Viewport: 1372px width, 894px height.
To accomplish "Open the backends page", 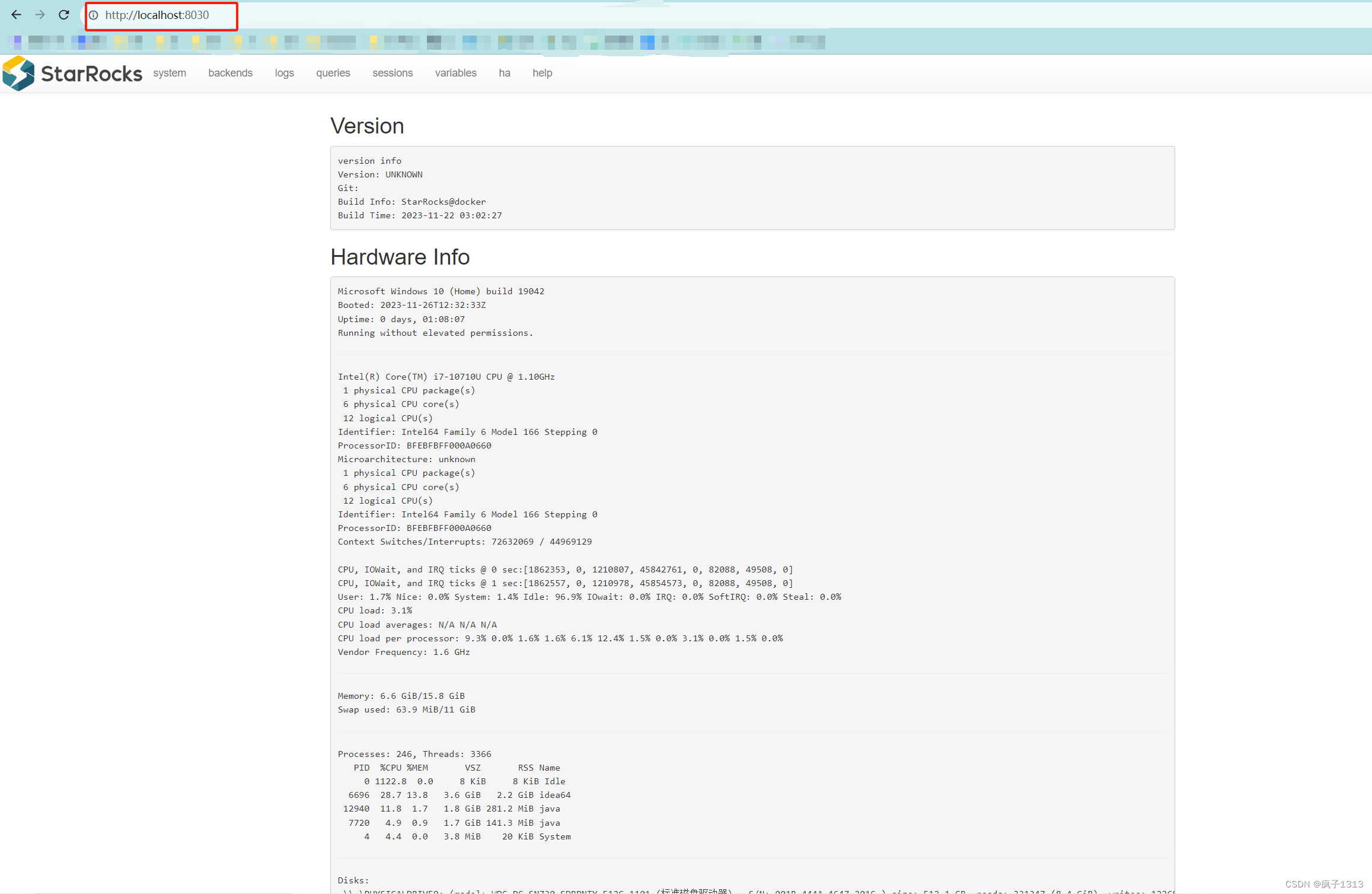I will click(230, 73).
